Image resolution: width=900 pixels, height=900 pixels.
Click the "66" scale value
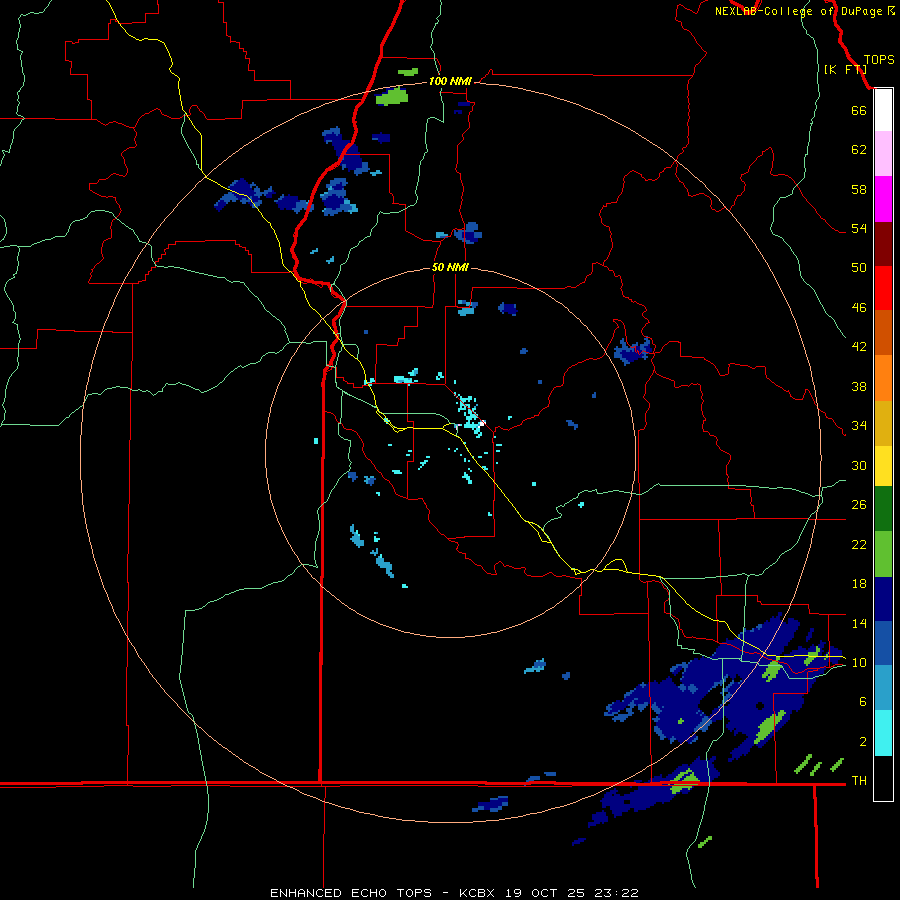(x=859, y=110)
